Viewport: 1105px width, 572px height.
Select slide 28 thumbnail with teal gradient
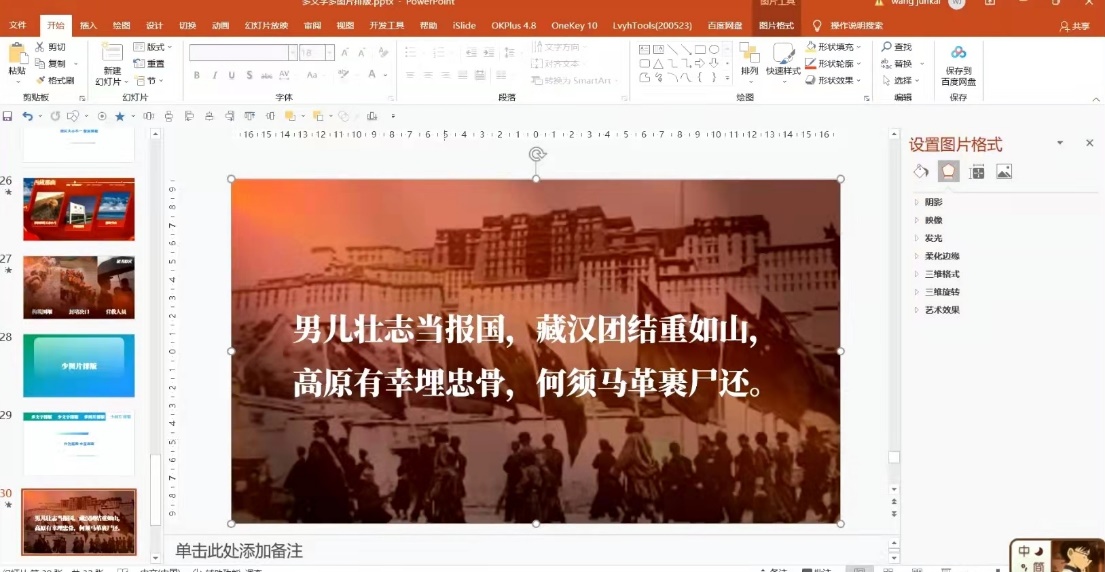pos(78,365)
